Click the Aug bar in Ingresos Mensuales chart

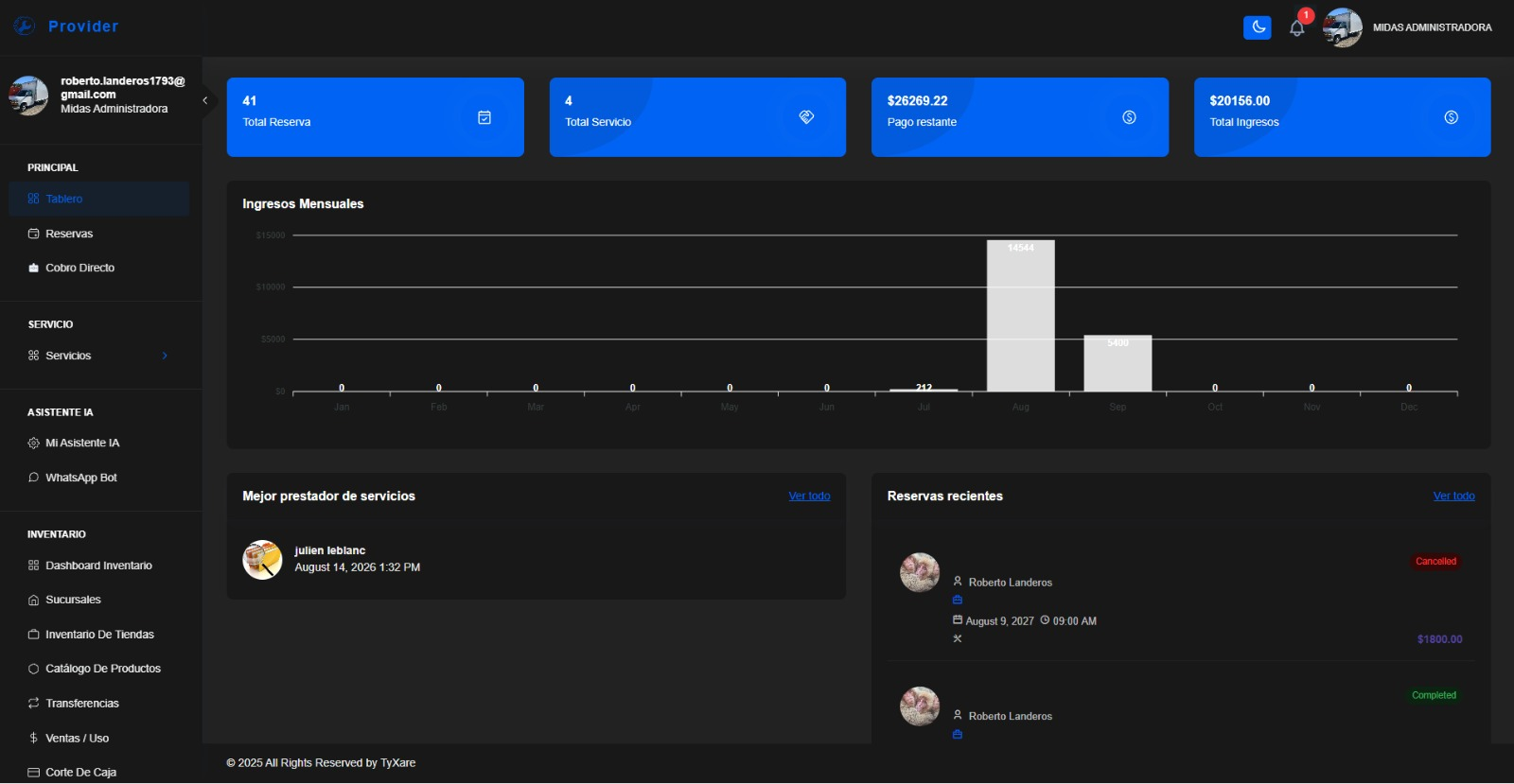tap(1020, 316)
